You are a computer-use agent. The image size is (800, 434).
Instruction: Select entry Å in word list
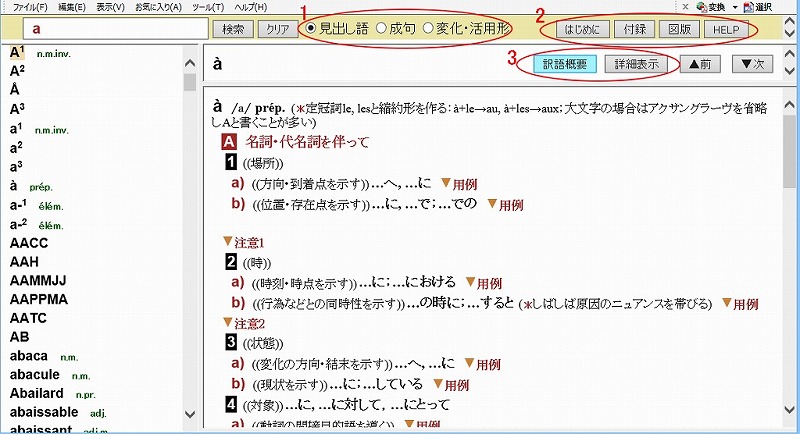pyautogui.click(x=14, y=90)
